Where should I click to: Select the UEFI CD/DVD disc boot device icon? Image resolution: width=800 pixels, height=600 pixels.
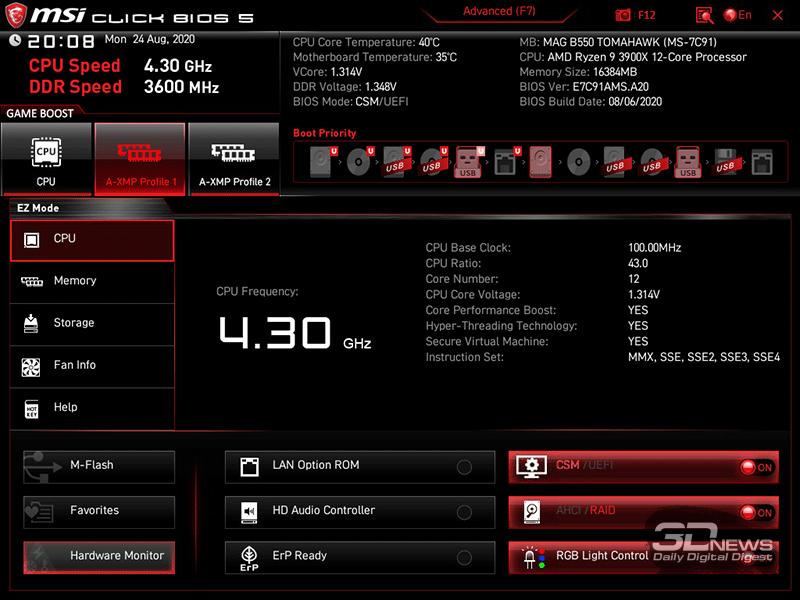point(360,162)
